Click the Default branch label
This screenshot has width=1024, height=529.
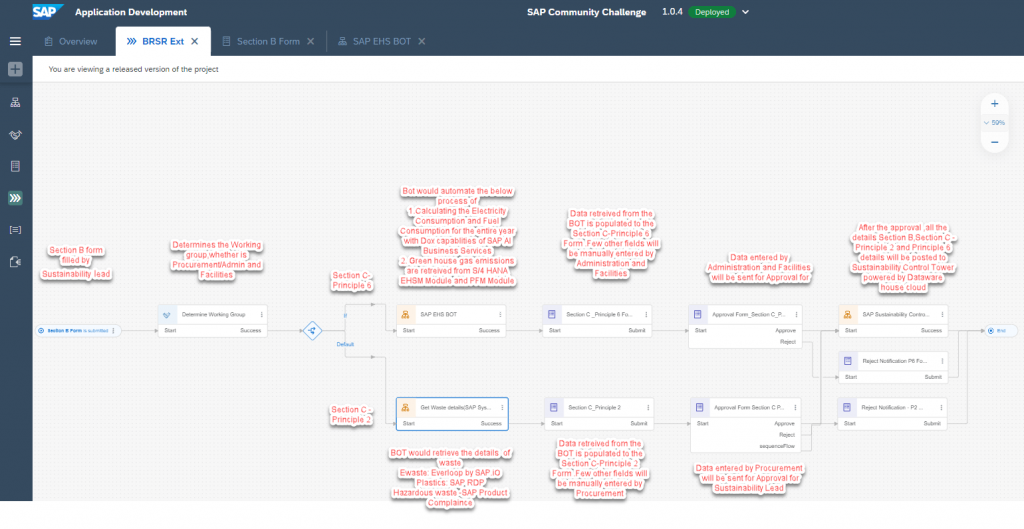pos(345,344)
